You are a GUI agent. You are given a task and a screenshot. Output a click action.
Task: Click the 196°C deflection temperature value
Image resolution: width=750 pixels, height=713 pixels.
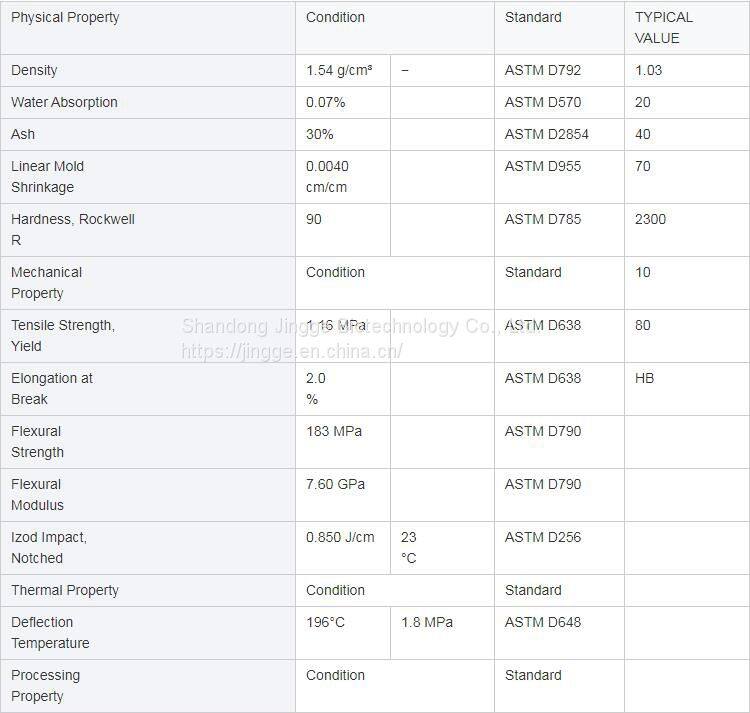(326, 623)
